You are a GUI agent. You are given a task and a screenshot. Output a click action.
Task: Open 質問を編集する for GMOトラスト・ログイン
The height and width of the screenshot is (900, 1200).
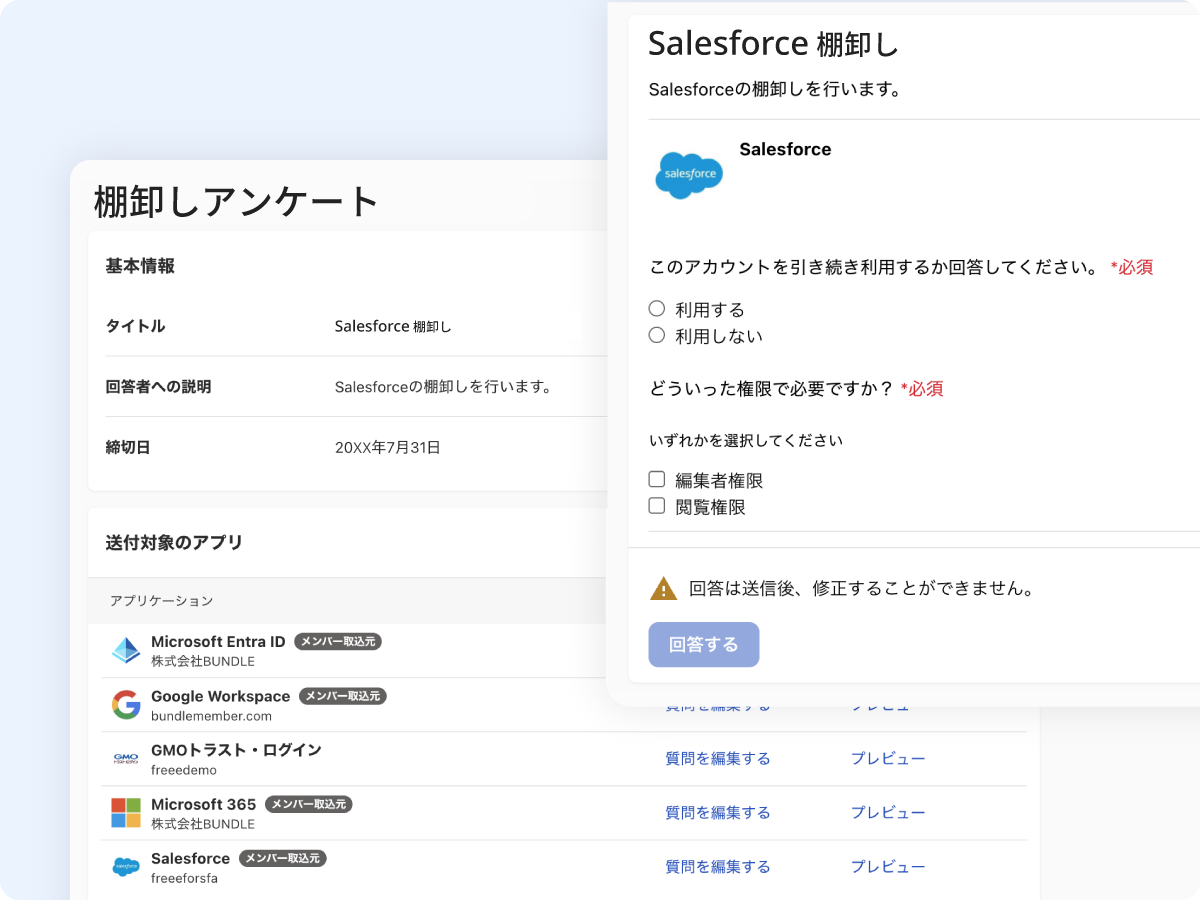717,759
